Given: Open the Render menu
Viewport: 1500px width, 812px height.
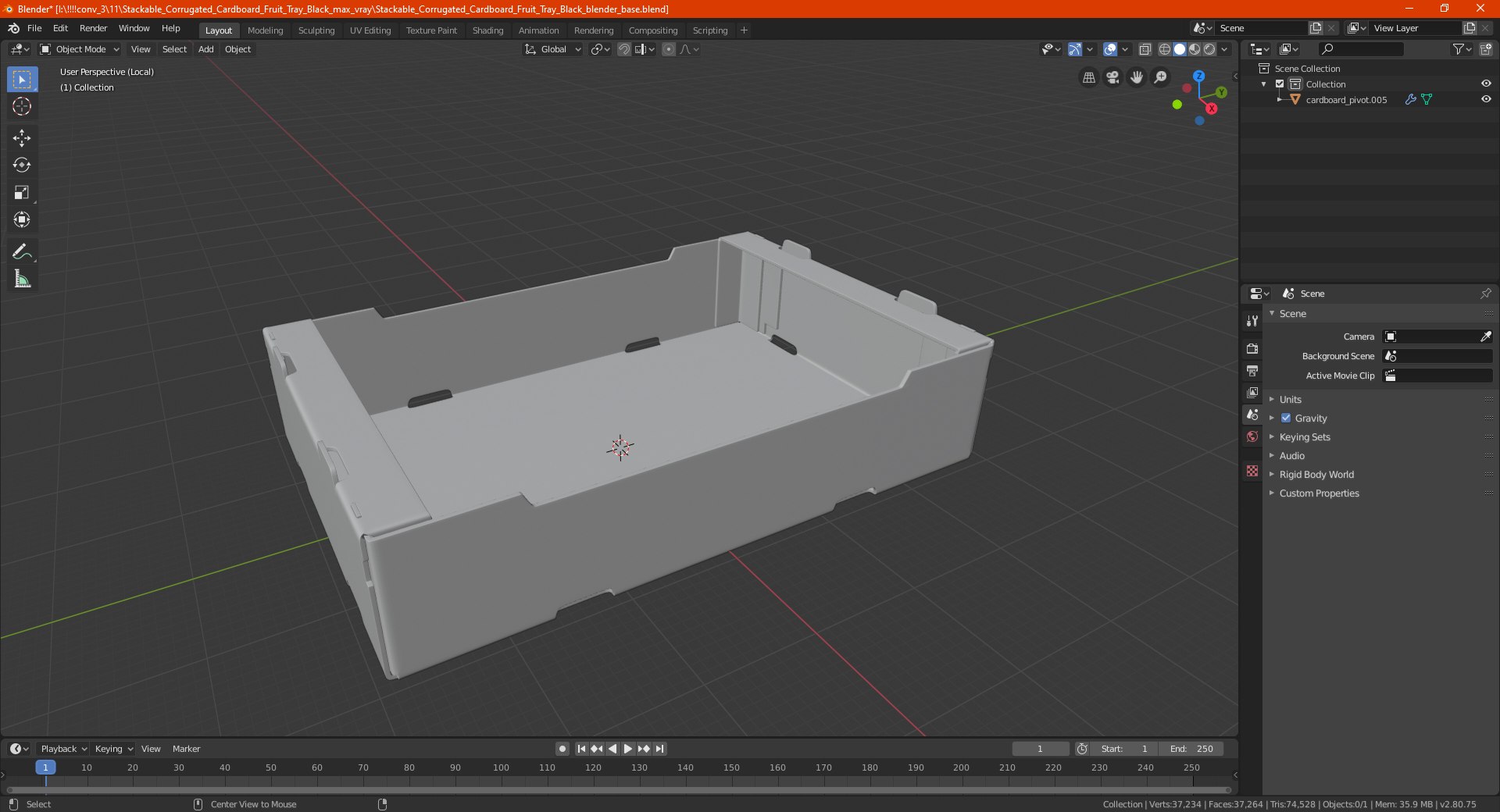Looking at the screenshot, I should coord(93,28).
